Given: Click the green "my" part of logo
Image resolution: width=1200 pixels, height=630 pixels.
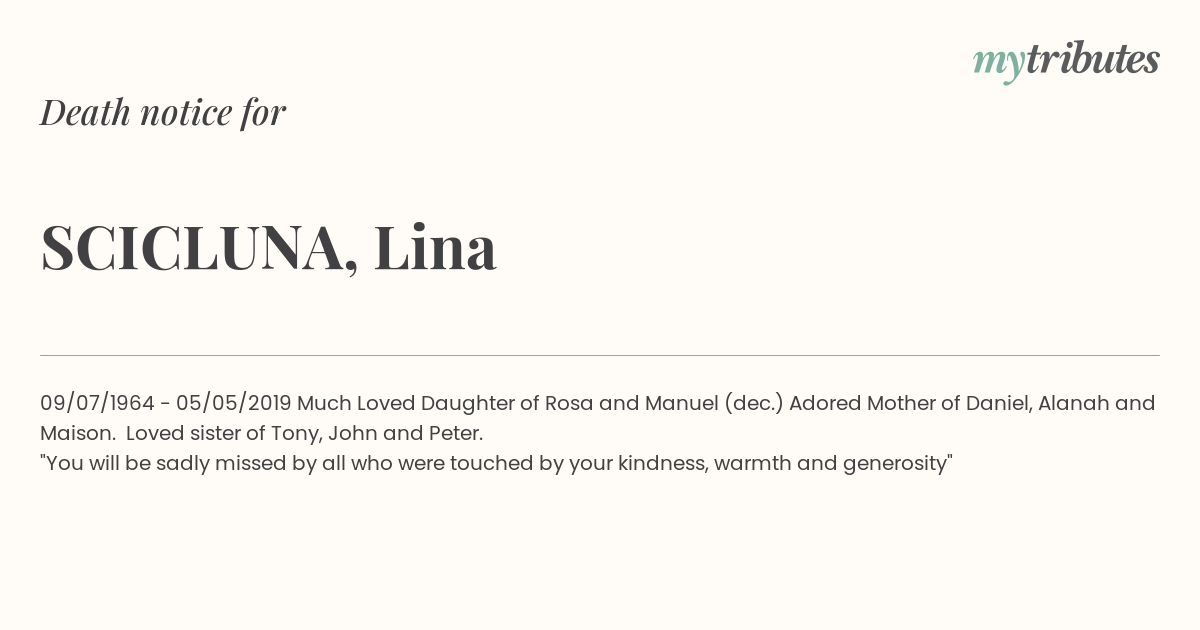Looking at the screenshot, I should click(x=999, y=65).
